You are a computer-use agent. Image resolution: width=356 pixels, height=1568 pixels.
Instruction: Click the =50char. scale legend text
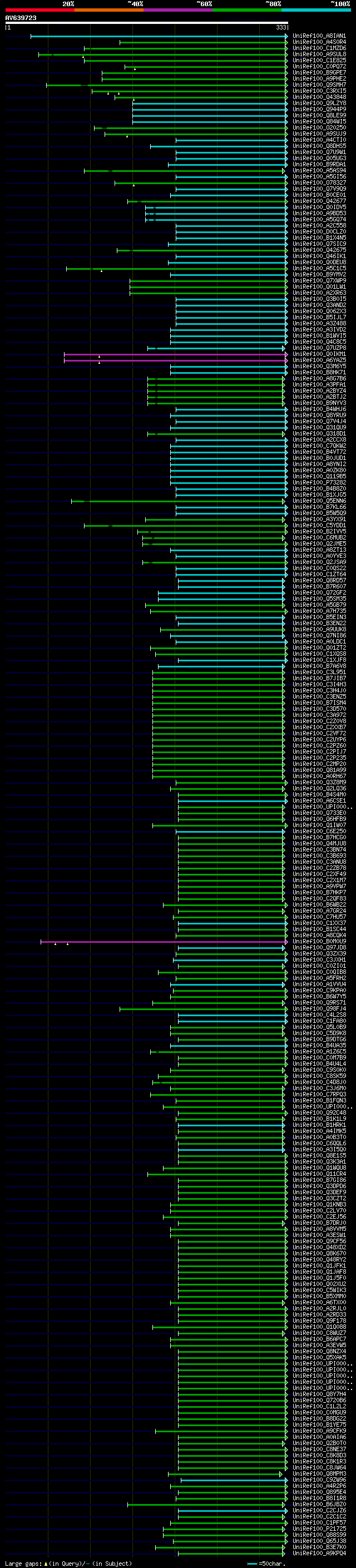(x=272, y=1564)
